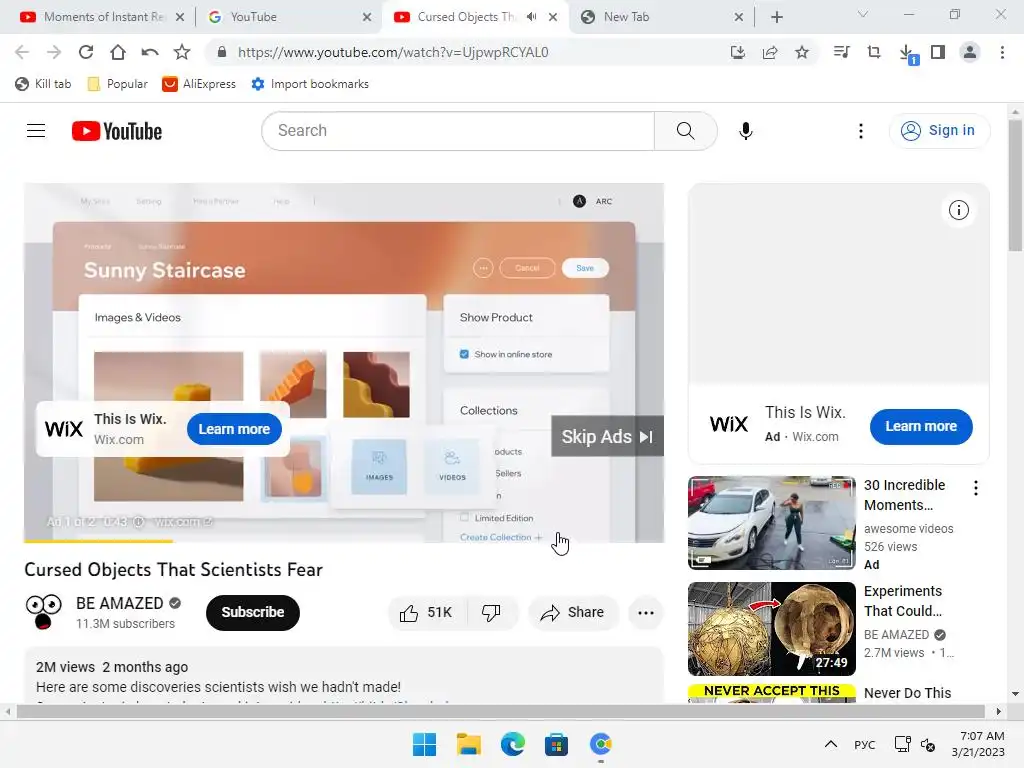Reload the page
Screen dimensions: 1024x768
86,52
